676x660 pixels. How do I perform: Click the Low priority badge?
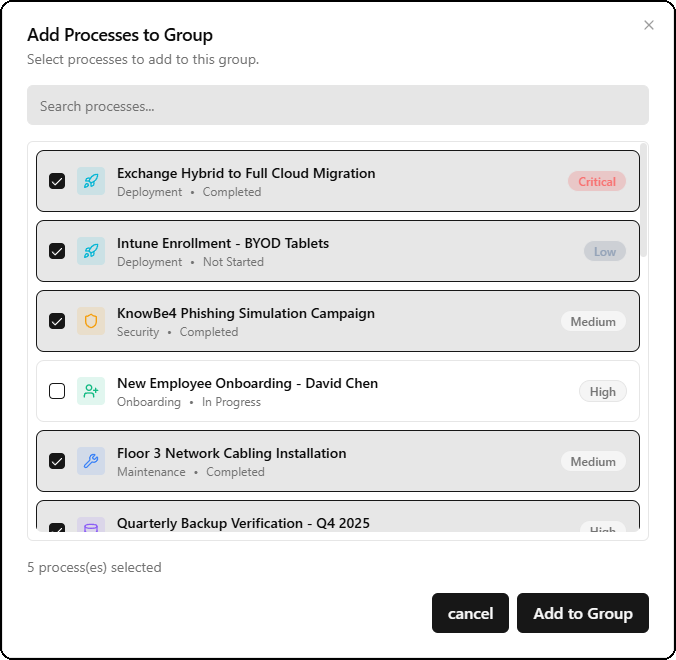coord(605,251)
